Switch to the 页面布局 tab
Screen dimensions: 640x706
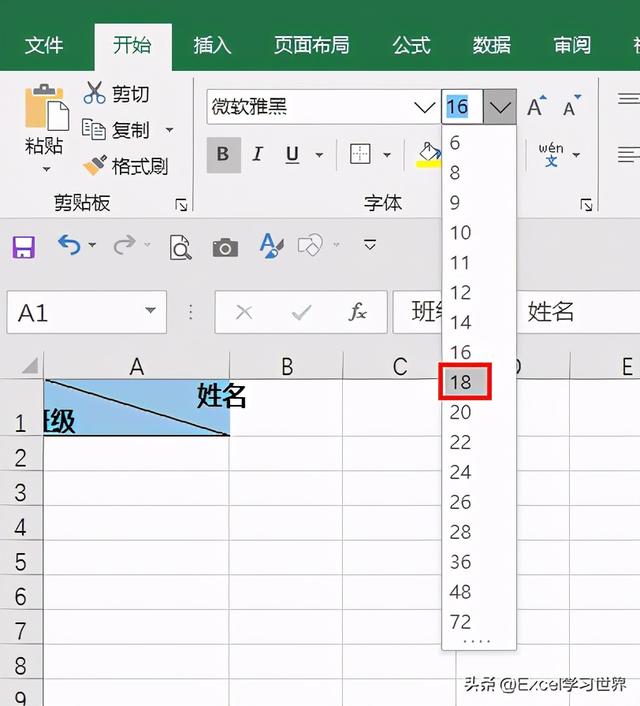[x=312, y=45]
